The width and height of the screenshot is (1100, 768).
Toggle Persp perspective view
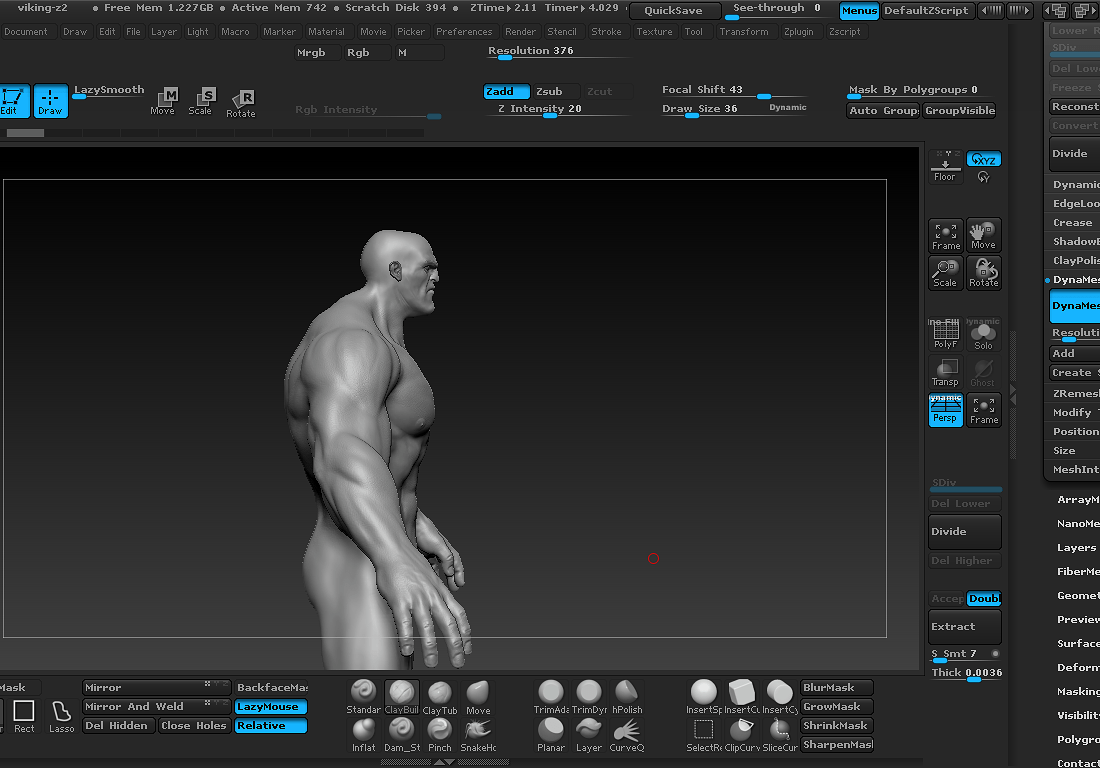(946, 410)
